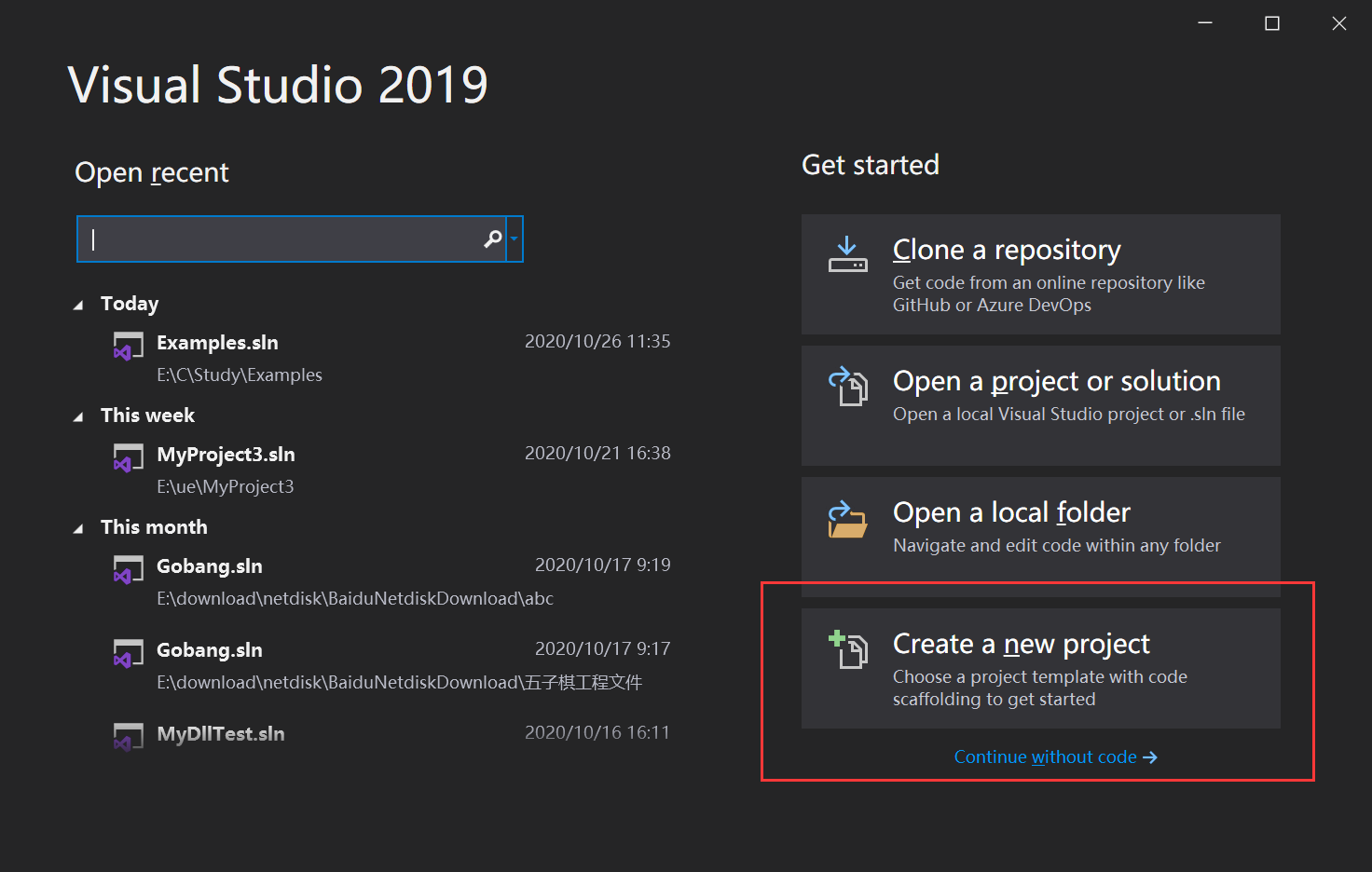Click the Gobang.sln icon dated 9:19
Image resolution: width=1372 pixels, height=872 pixels.
pyautogui.click(x=129, y=569)
